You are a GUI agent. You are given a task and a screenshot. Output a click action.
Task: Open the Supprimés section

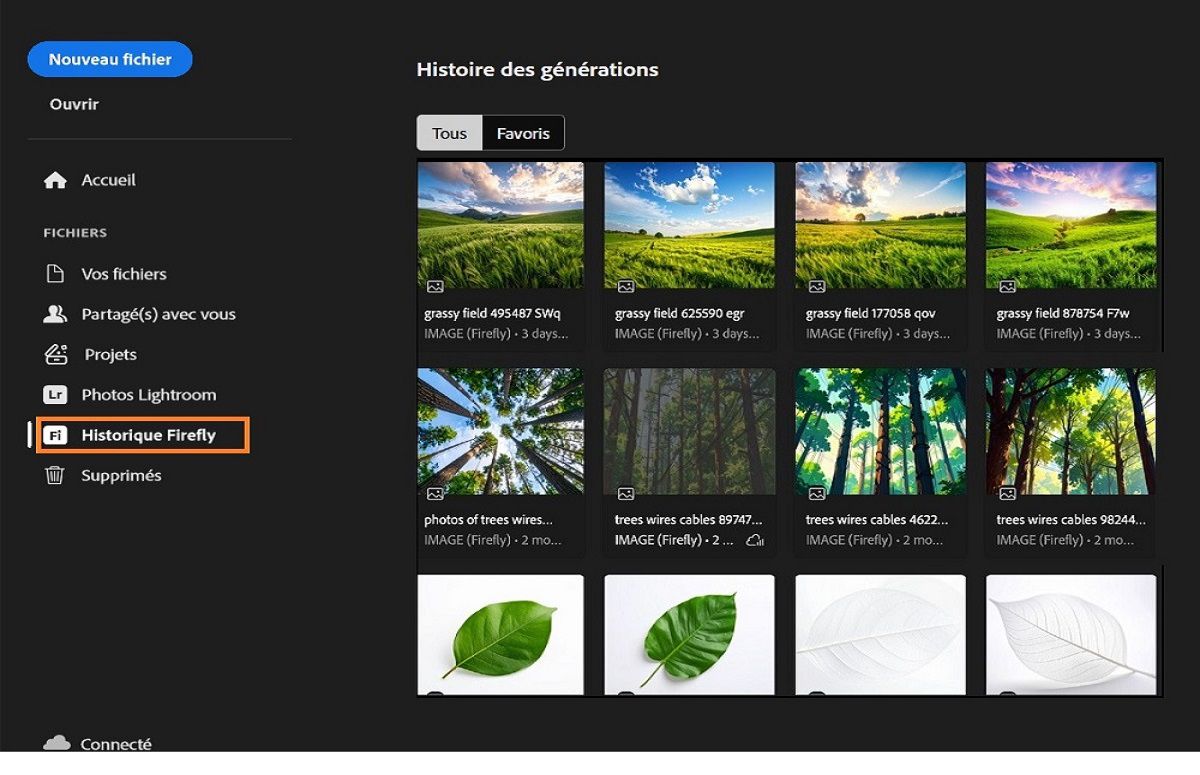121,476
